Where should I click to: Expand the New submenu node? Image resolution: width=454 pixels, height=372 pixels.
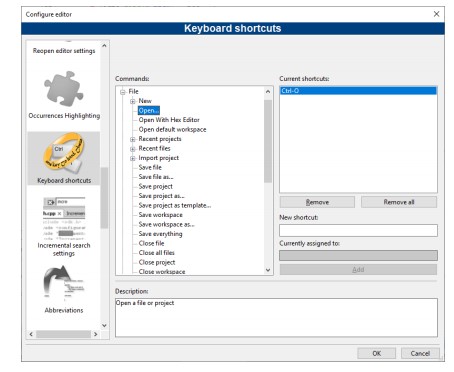(x=133, y=101)
